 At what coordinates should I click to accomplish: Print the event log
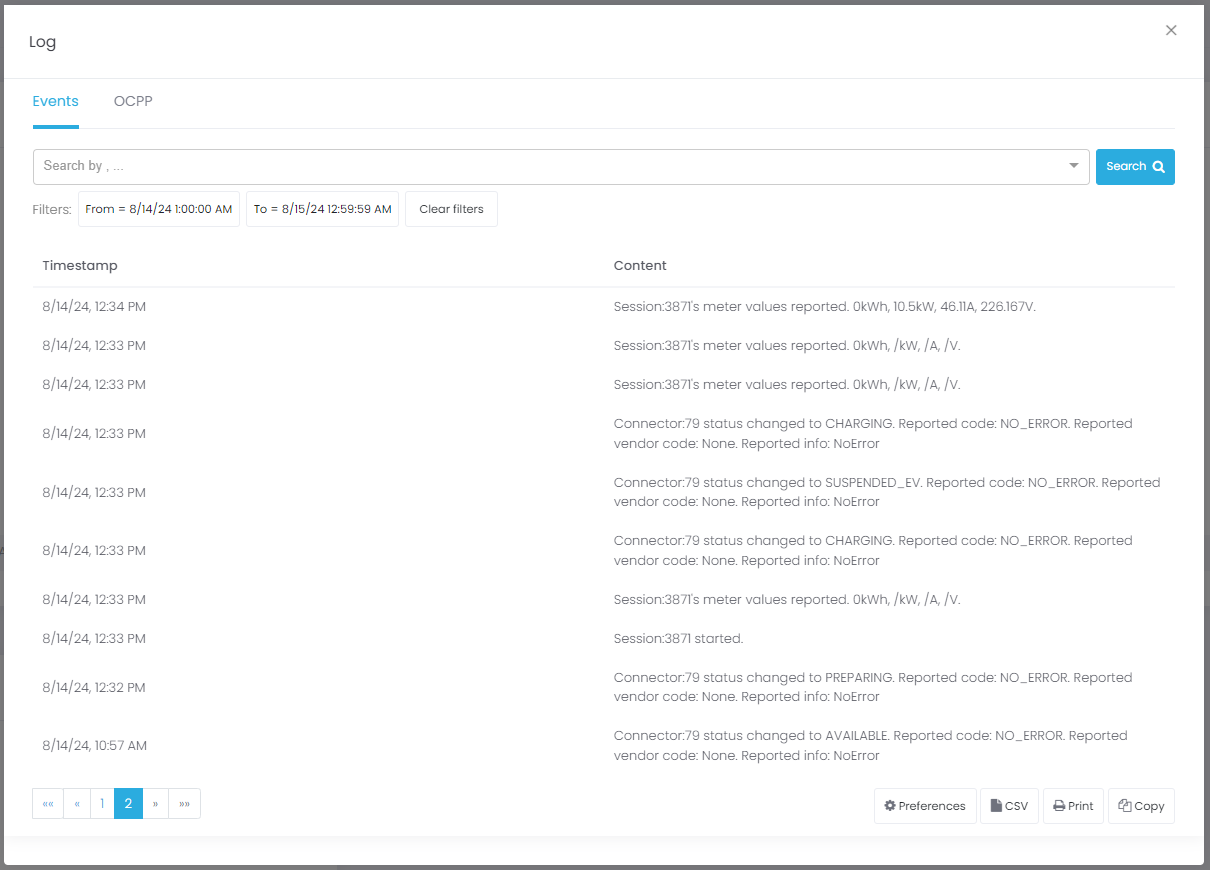pyautogui.click(x=1073, y=806)
